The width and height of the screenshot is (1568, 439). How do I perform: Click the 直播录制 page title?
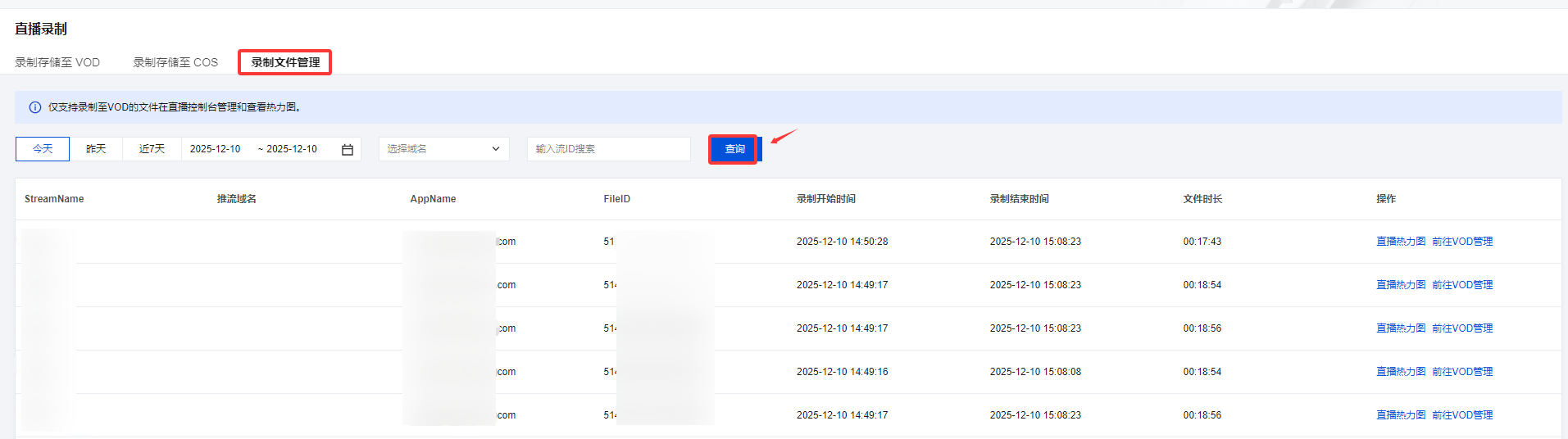(x=41, y=29)
